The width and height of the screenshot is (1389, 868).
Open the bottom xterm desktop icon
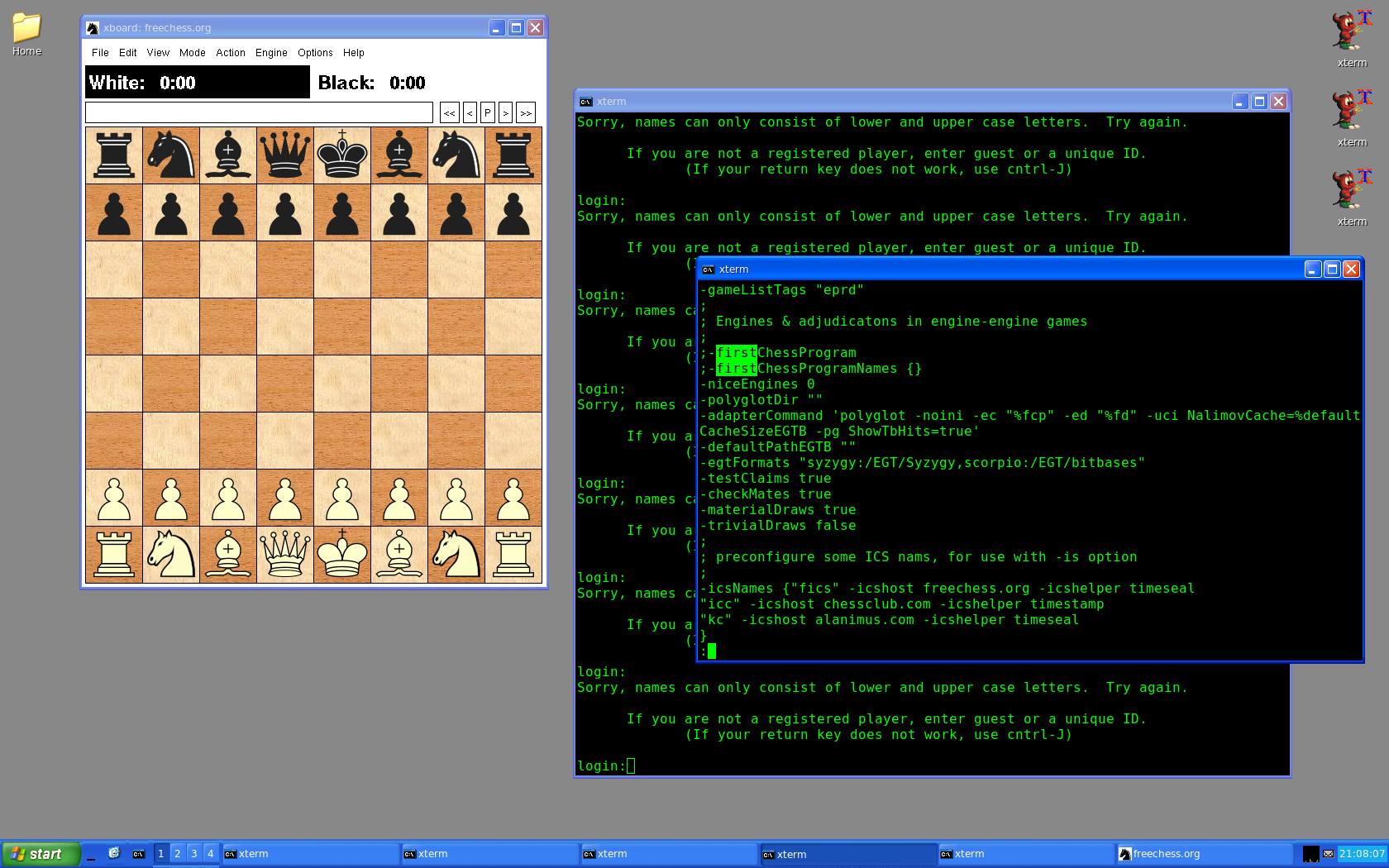click(x=1352, y=197)
